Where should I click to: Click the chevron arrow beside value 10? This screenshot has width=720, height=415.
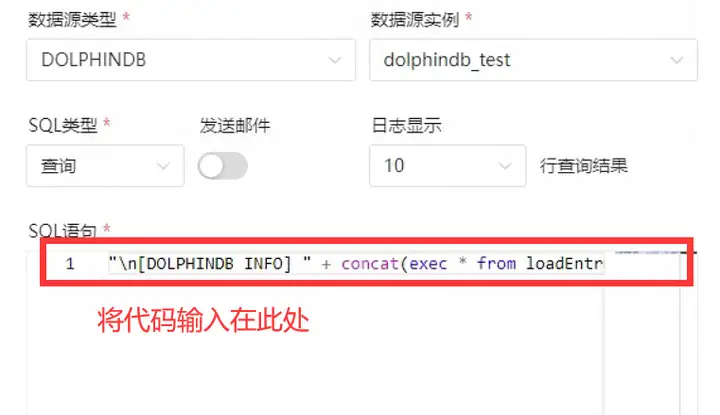pos(505,166)
